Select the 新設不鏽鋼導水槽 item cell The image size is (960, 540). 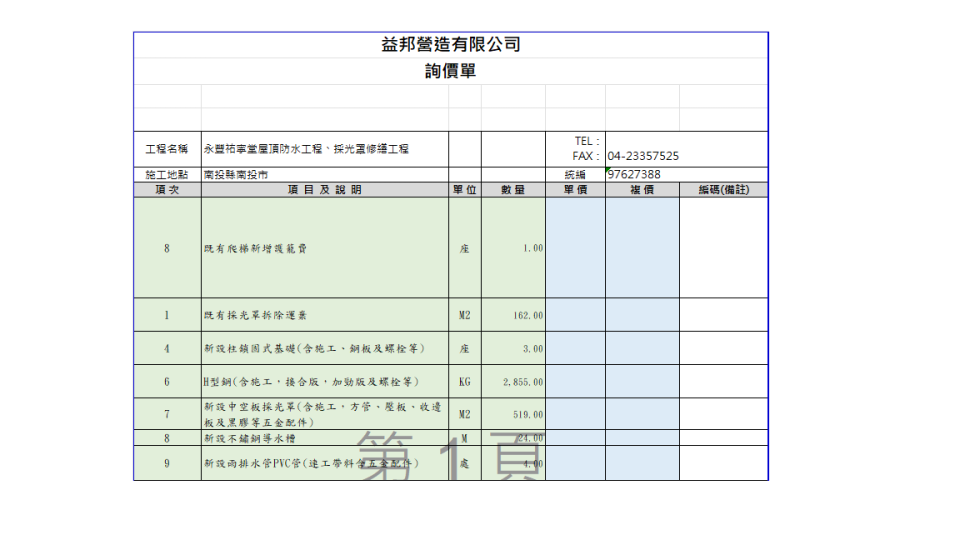click(324, 438)
